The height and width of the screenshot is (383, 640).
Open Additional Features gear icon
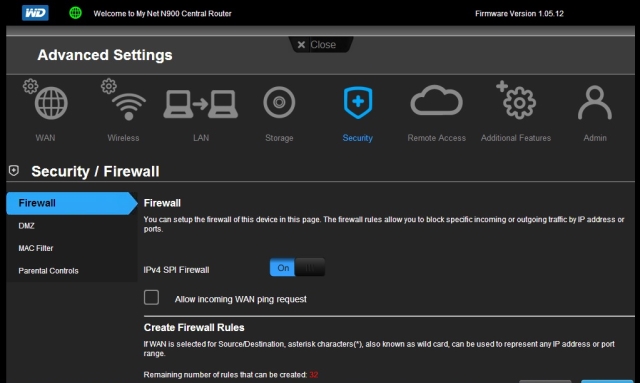[x=516, y=100]
